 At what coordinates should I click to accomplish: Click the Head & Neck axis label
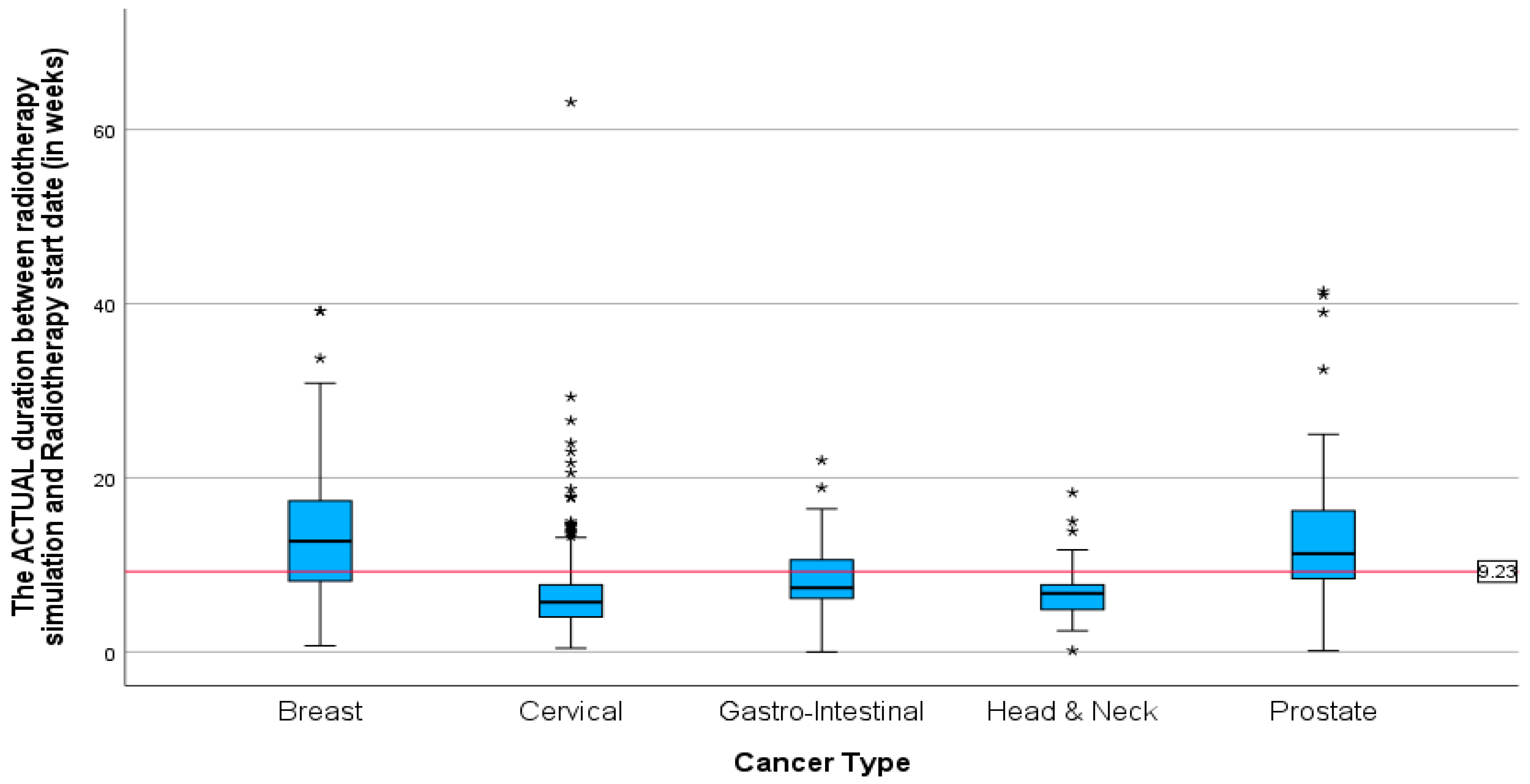coord(1072,712)
